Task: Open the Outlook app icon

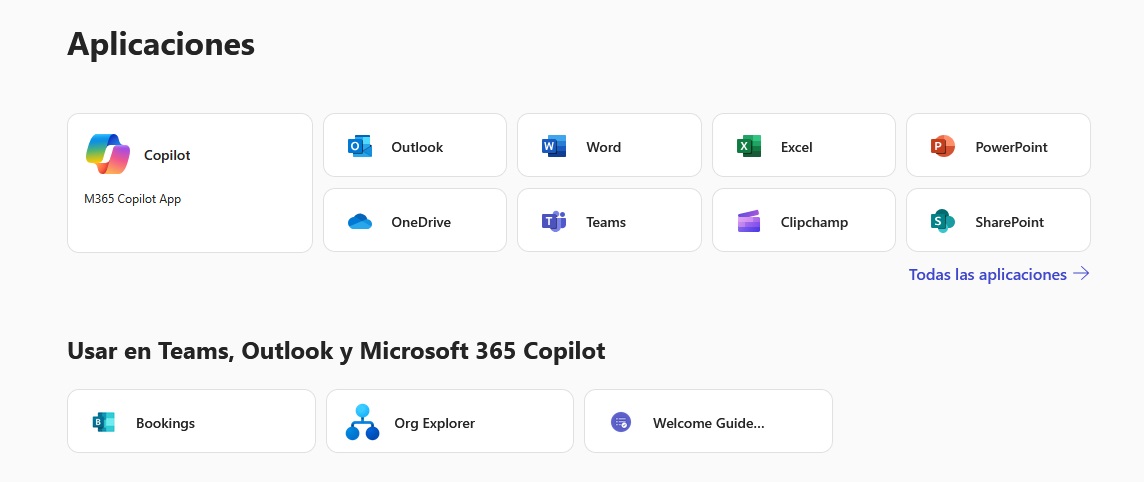Action: (359, 146)
